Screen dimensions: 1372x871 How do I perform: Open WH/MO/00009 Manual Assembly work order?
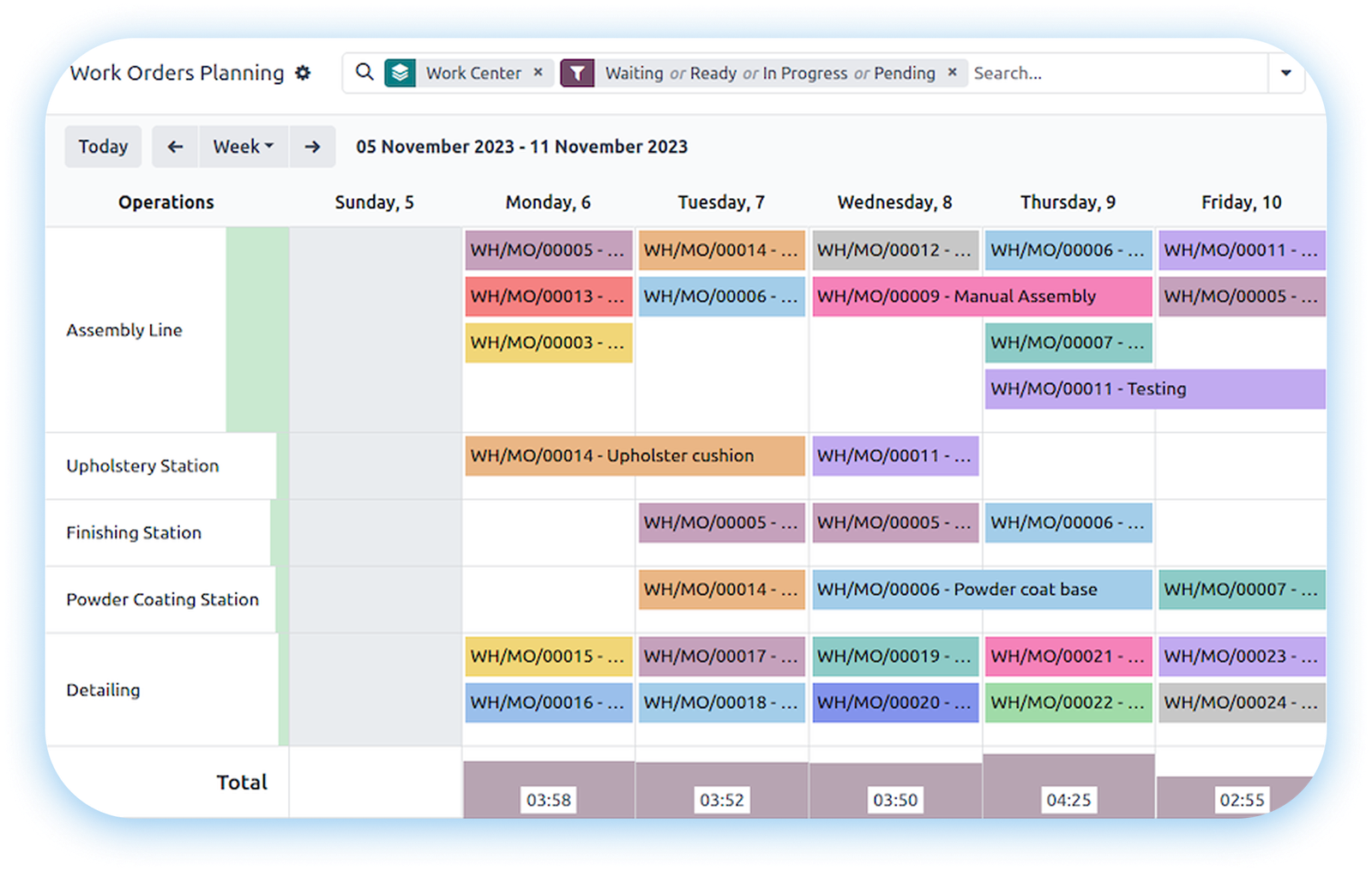(x=981, y=297)
